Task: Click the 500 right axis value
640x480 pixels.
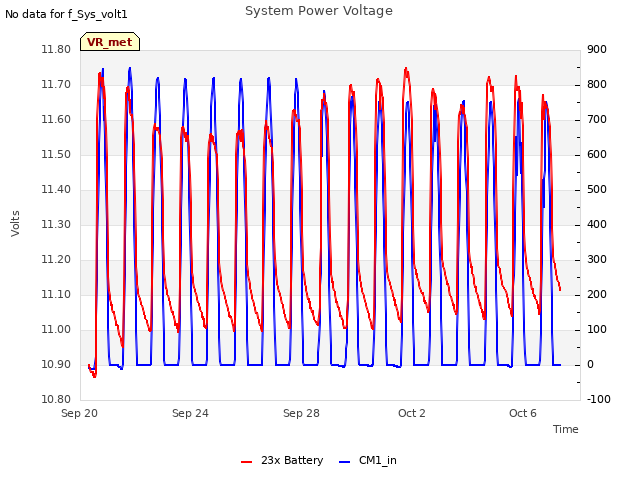Action: pos(597,189)
